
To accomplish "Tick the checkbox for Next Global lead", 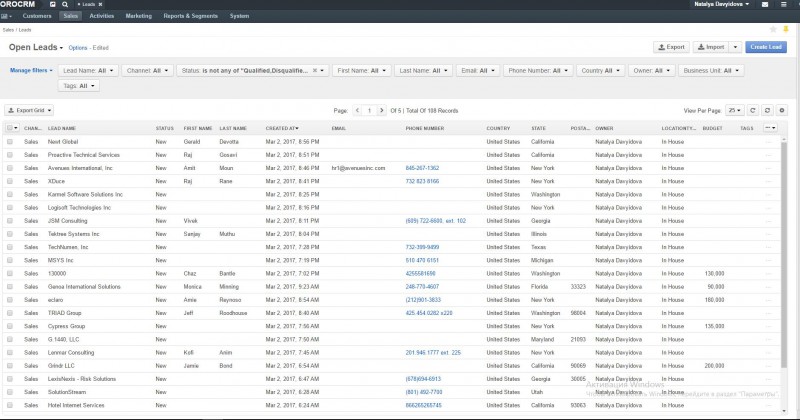I will point(10,141).
